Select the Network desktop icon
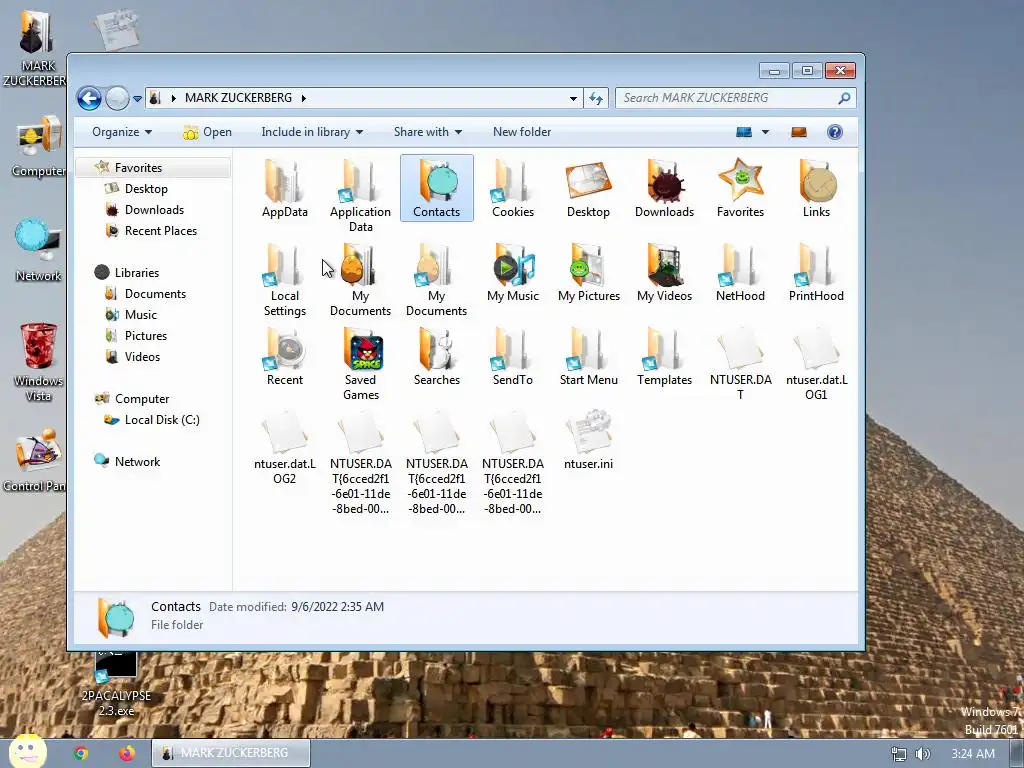Viewport: 1024px width, 768px height. pyautogui.click(x=39, y=250)
